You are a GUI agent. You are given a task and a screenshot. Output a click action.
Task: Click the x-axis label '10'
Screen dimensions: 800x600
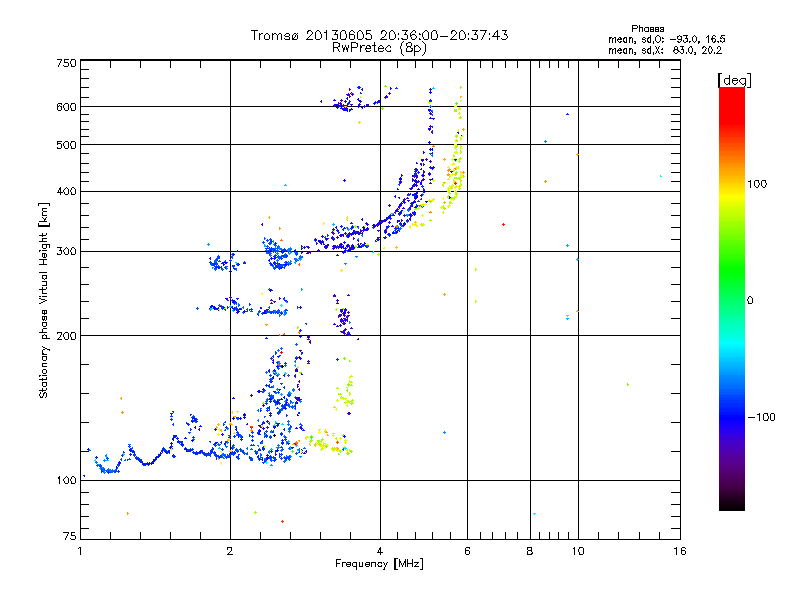(578, 551)
